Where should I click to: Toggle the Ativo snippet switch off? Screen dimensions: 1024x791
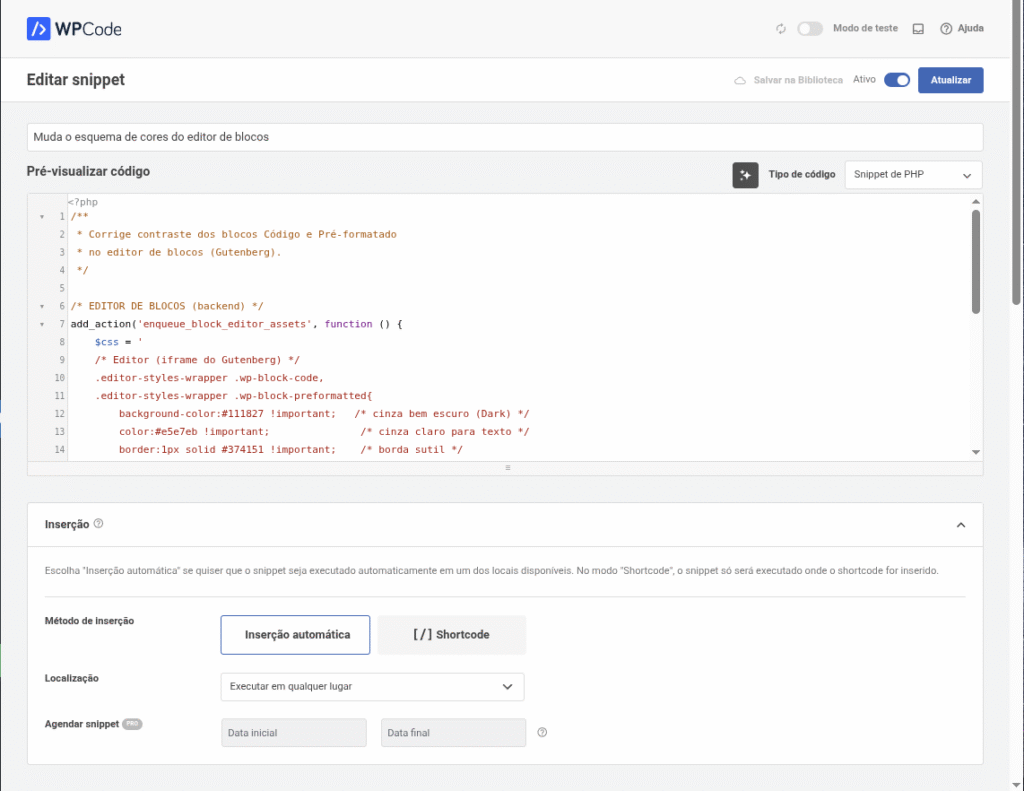896,80
